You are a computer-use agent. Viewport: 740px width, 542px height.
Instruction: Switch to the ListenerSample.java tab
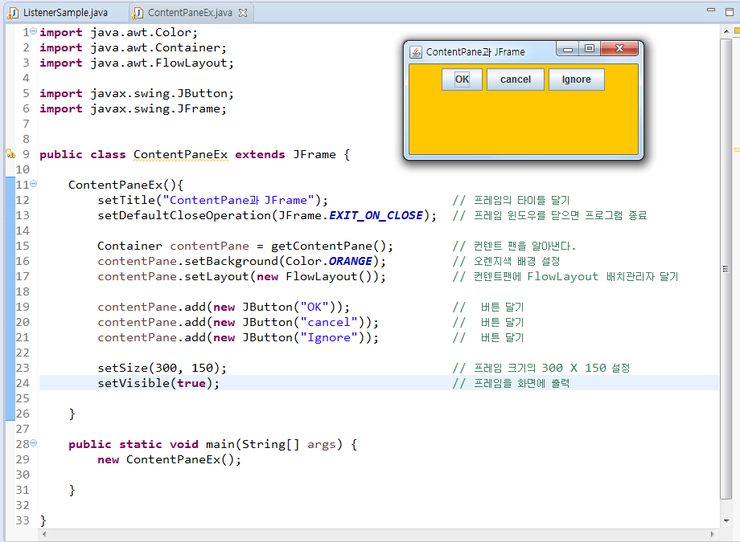65,13
